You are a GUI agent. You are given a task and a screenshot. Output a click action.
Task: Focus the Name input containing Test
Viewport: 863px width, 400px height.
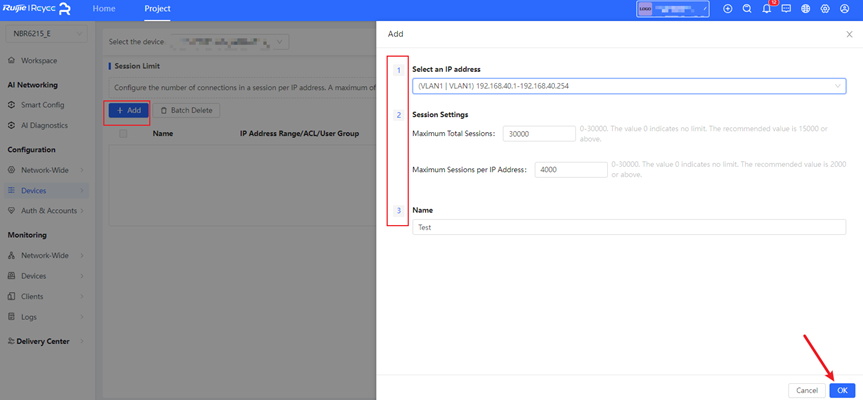tap(628, 227)
